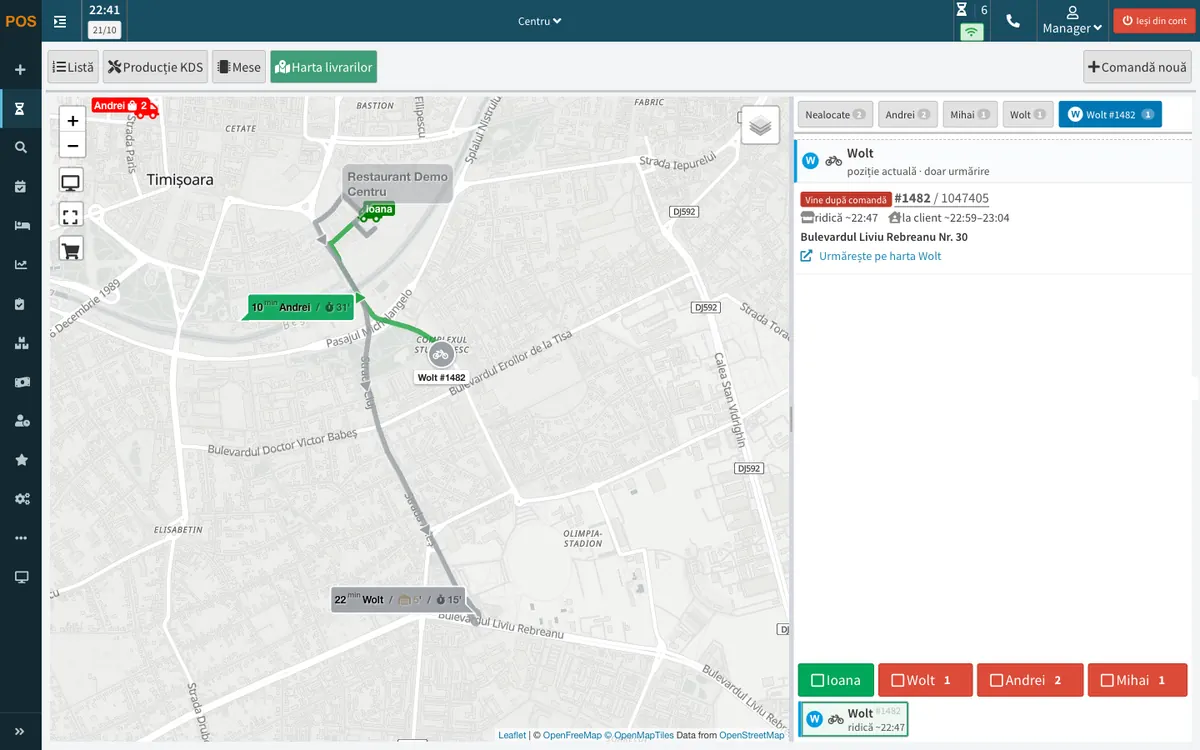Click the shopping cart map control
1200x750 pixels.
(x=71, y=248)
